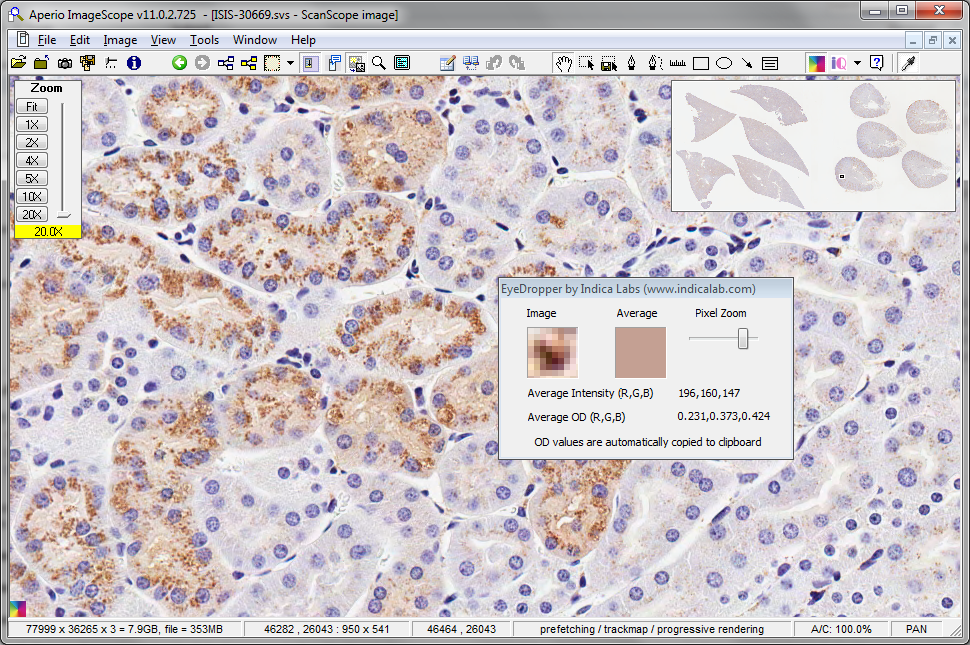Open the File menu
This screenshot has height=645, width=970.
[x=47, y=40]
